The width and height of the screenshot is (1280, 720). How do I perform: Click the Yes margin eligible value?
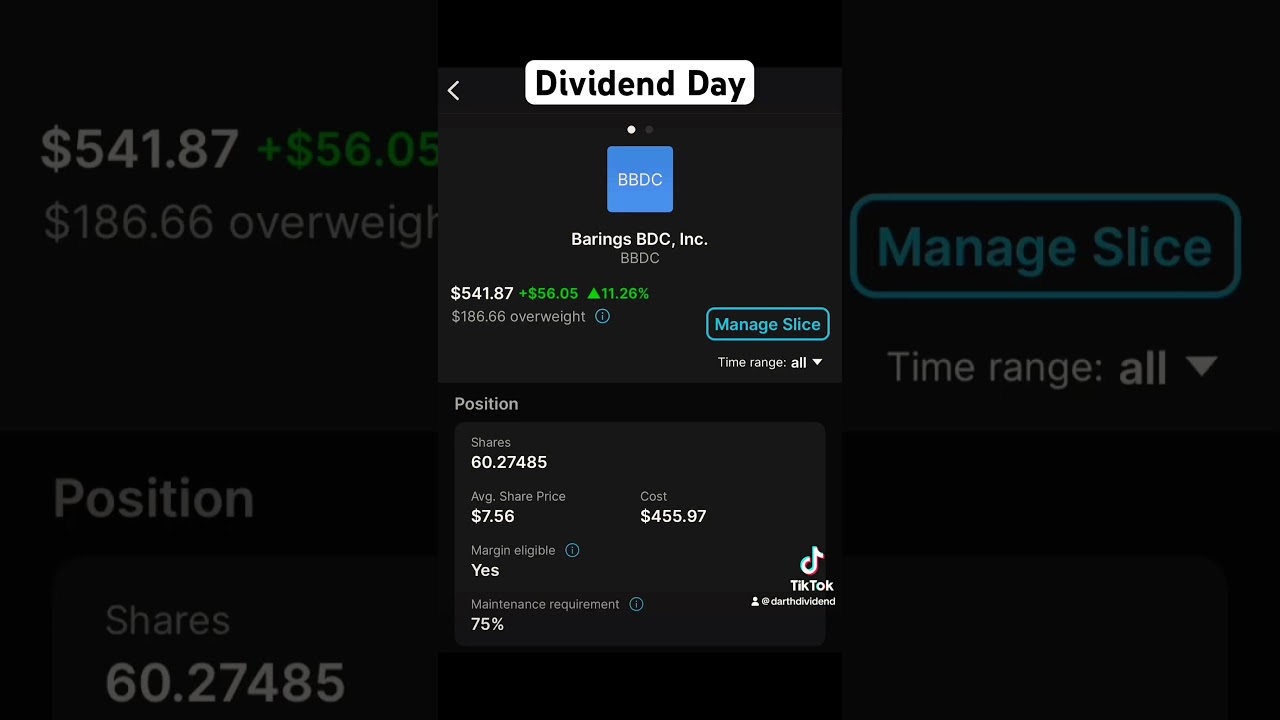[x=485, y=570]
